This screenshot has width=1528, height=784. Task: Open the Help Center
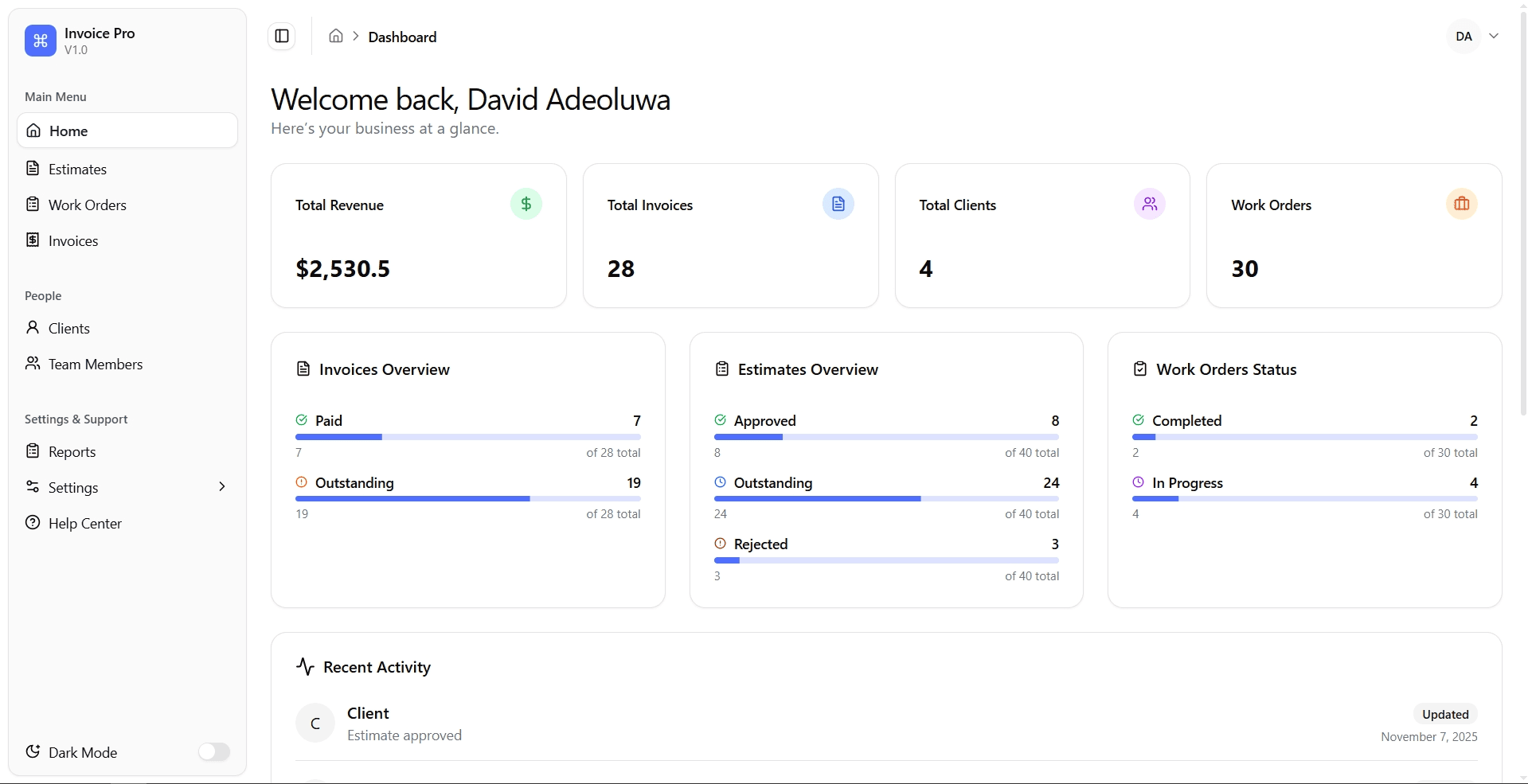point(84,523)
